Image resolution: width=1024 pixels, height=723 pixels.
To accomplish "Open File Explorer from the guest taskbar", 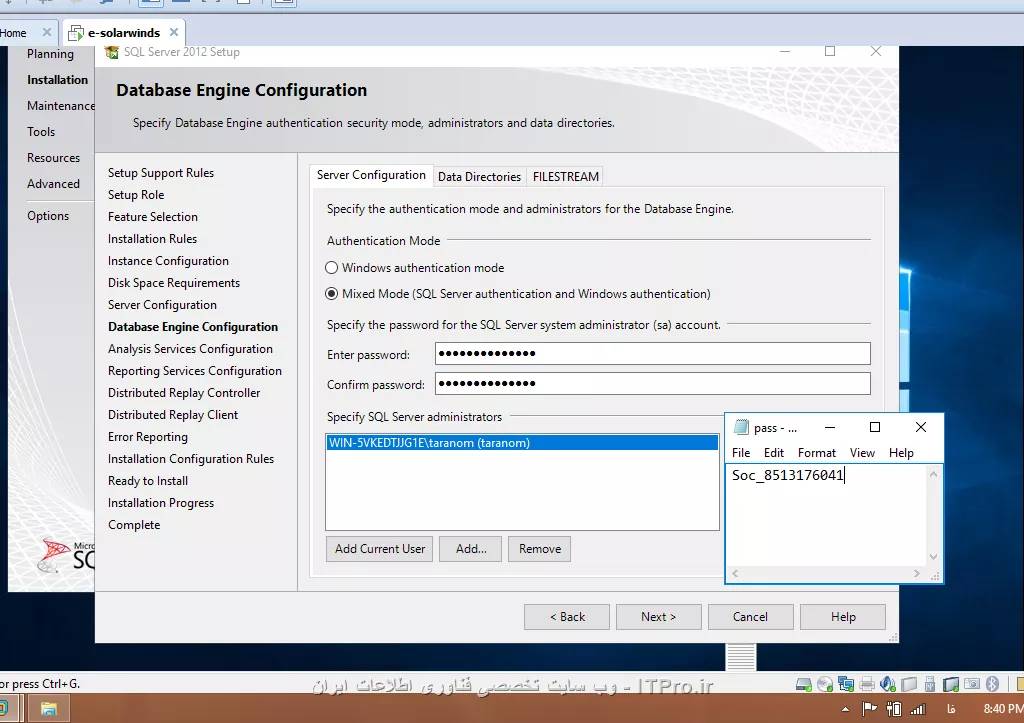I will [48, 709].
